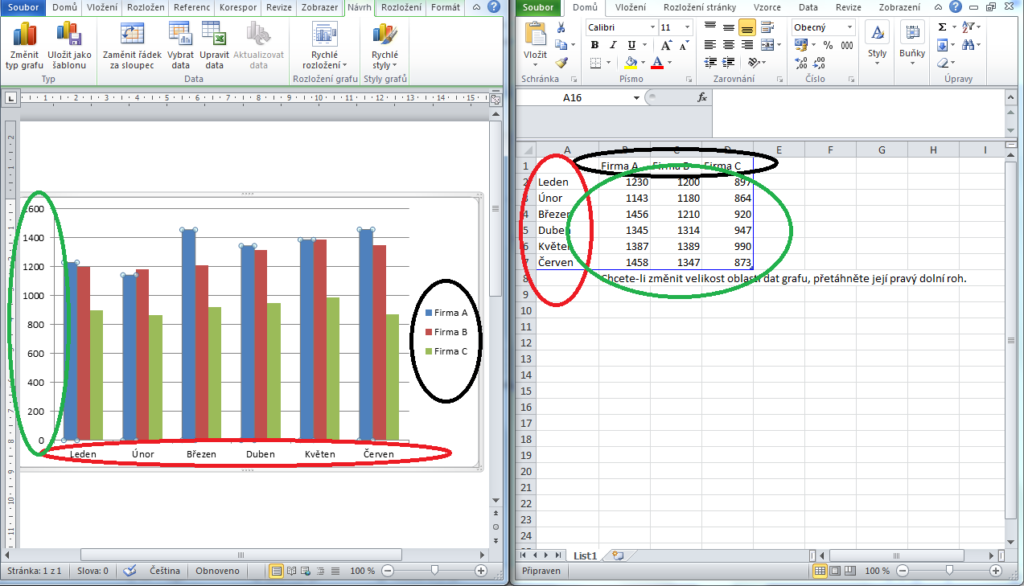Viewport: 1024px width, 586px height.
Task: Click the AutoSum sigma icon in Excel
Action: point(942,27)
